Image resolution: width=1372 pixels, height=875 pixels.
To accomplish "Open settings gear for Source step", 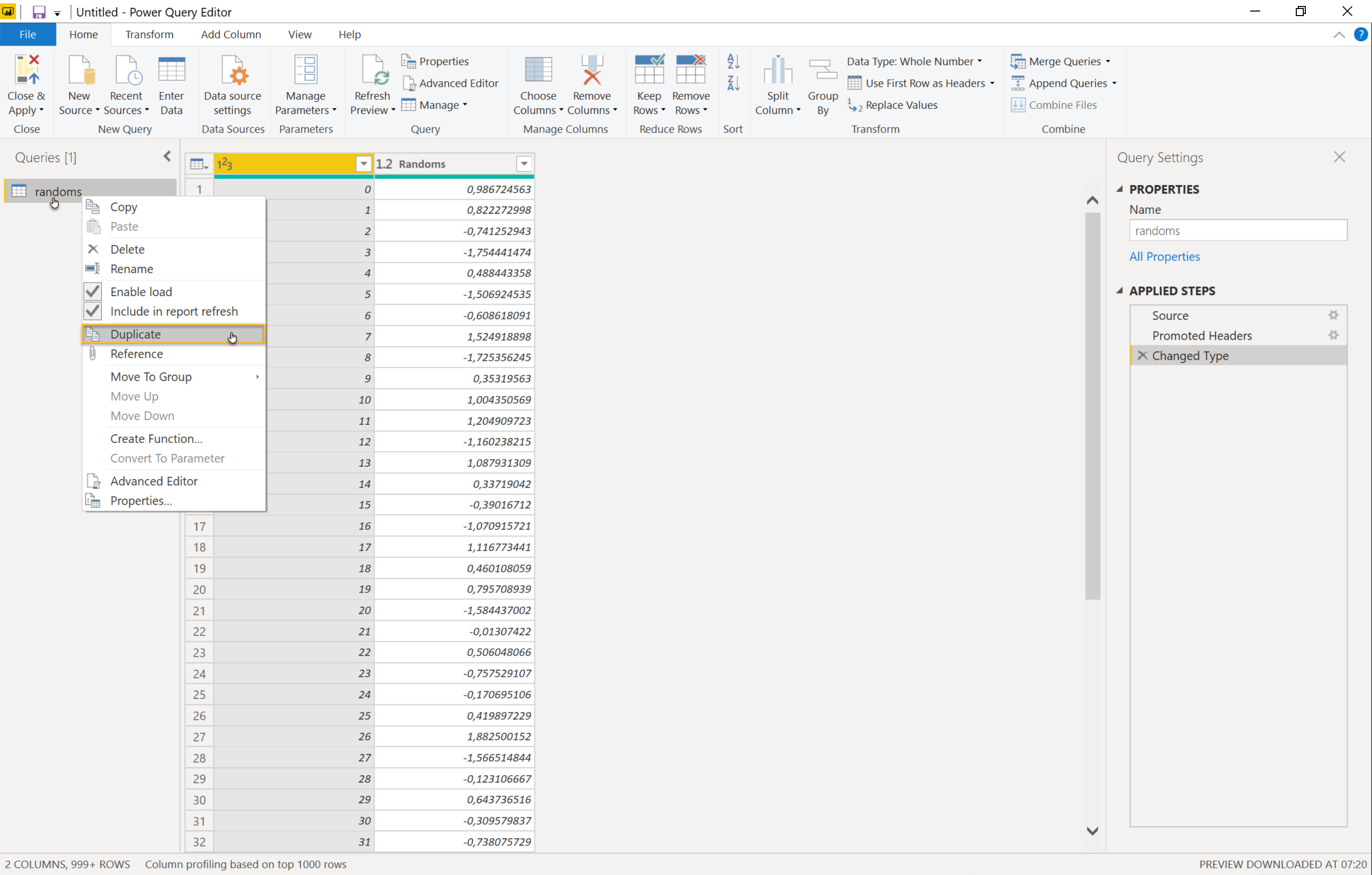I will [x=1333, y=315].
